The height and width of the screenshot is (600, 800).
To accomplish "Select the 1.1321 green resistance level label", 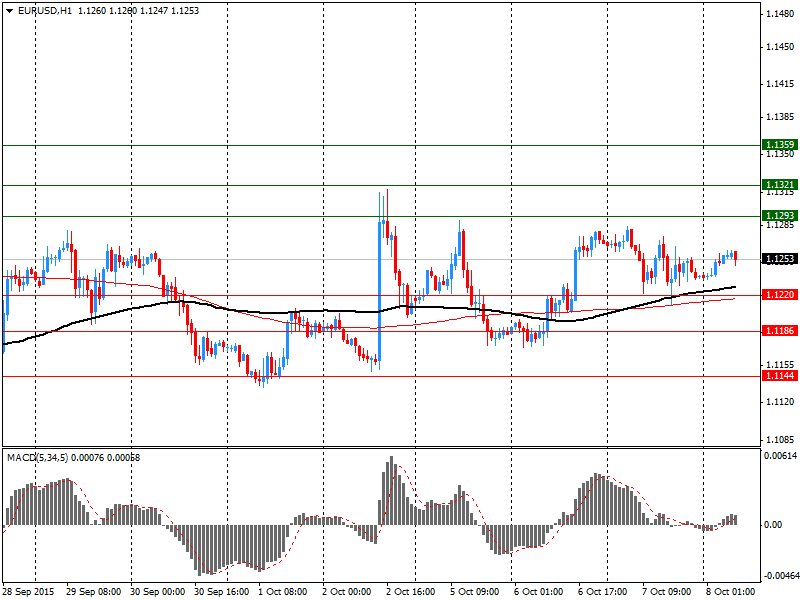I will (780, 185).
